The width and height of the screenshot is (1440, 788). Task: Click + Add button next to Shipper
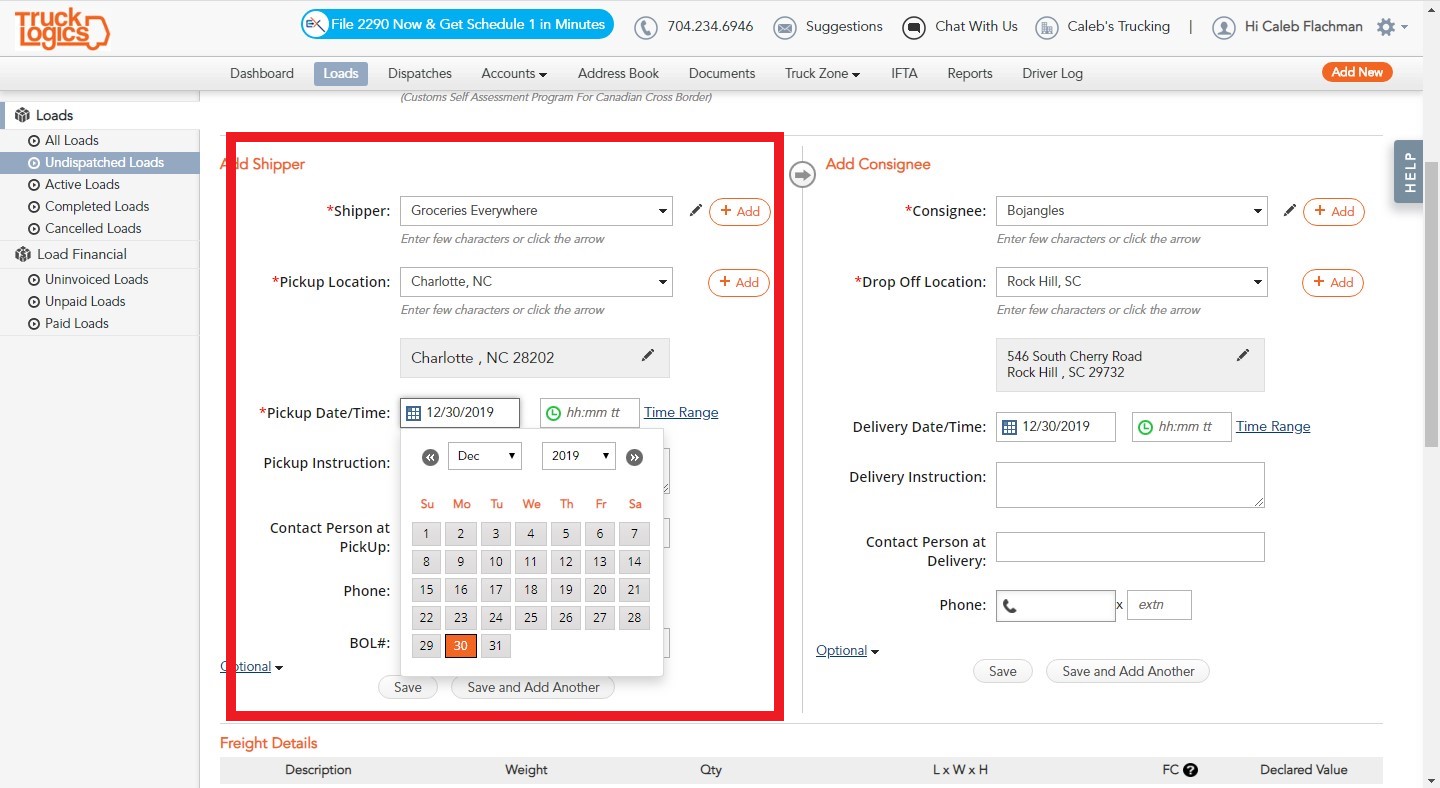[x=740, y=211]
